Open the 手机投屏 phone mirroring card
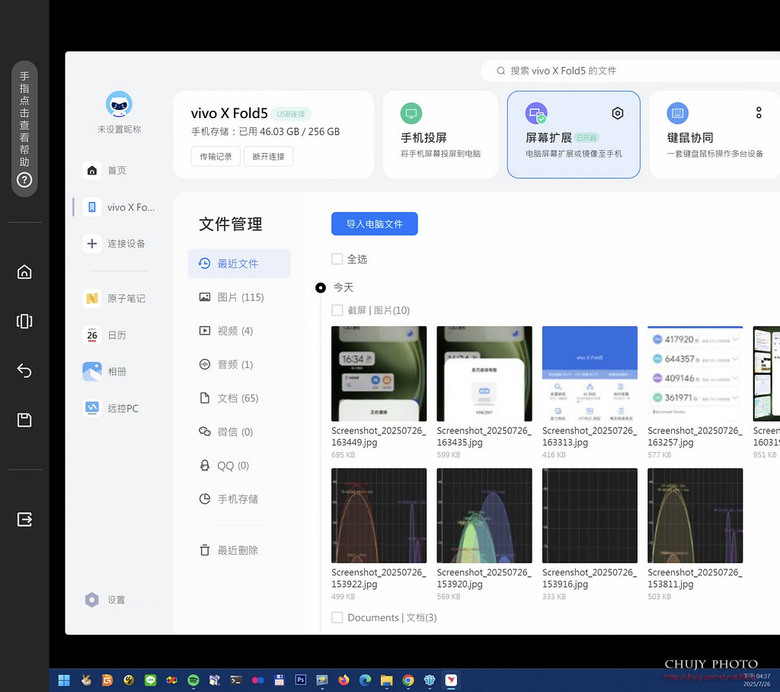The height and width of the screenshot is (692, 780). pos(440,134)
